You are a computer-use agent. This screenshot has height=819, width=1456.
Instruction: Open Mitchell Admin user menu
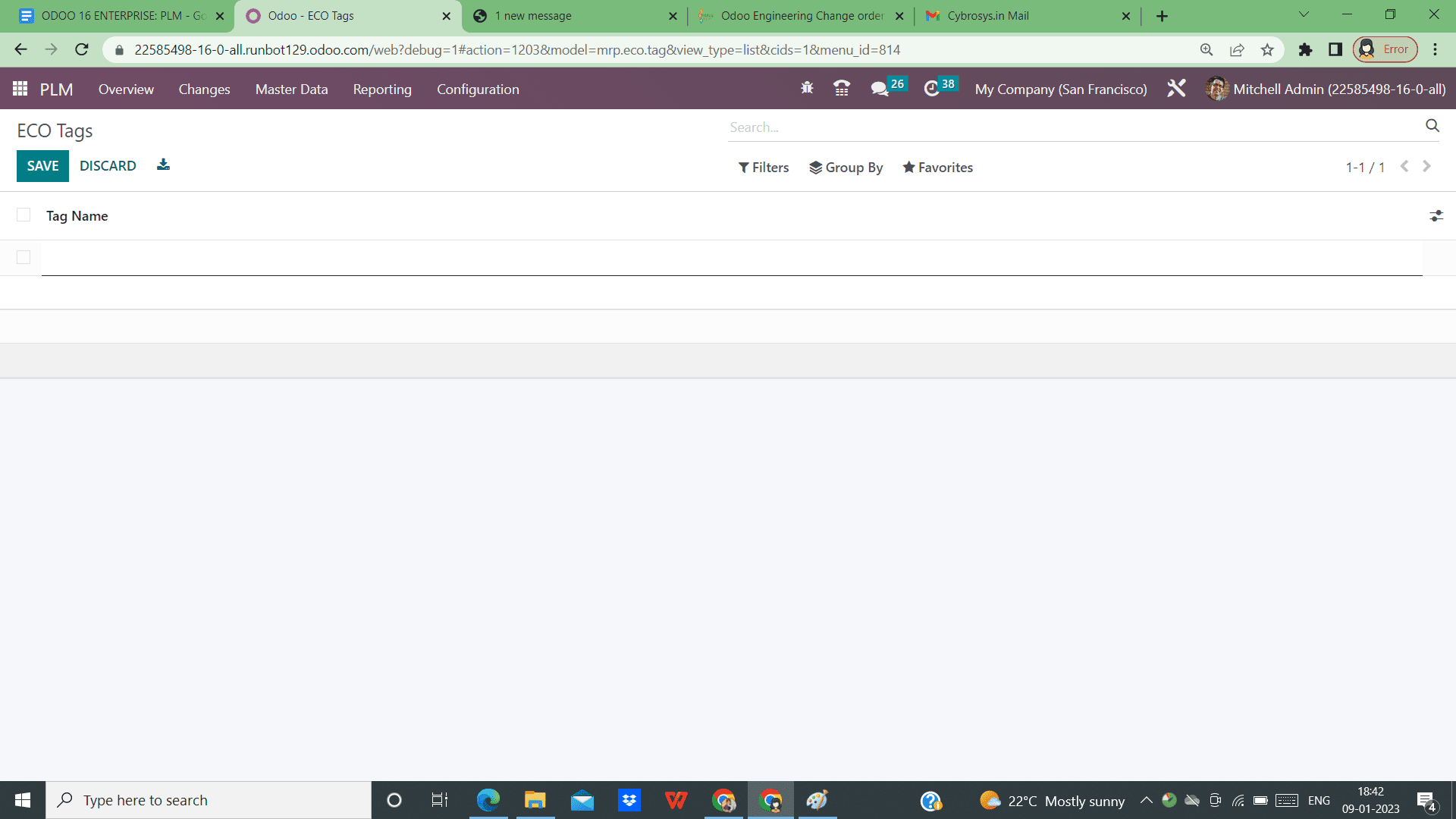1326,89
